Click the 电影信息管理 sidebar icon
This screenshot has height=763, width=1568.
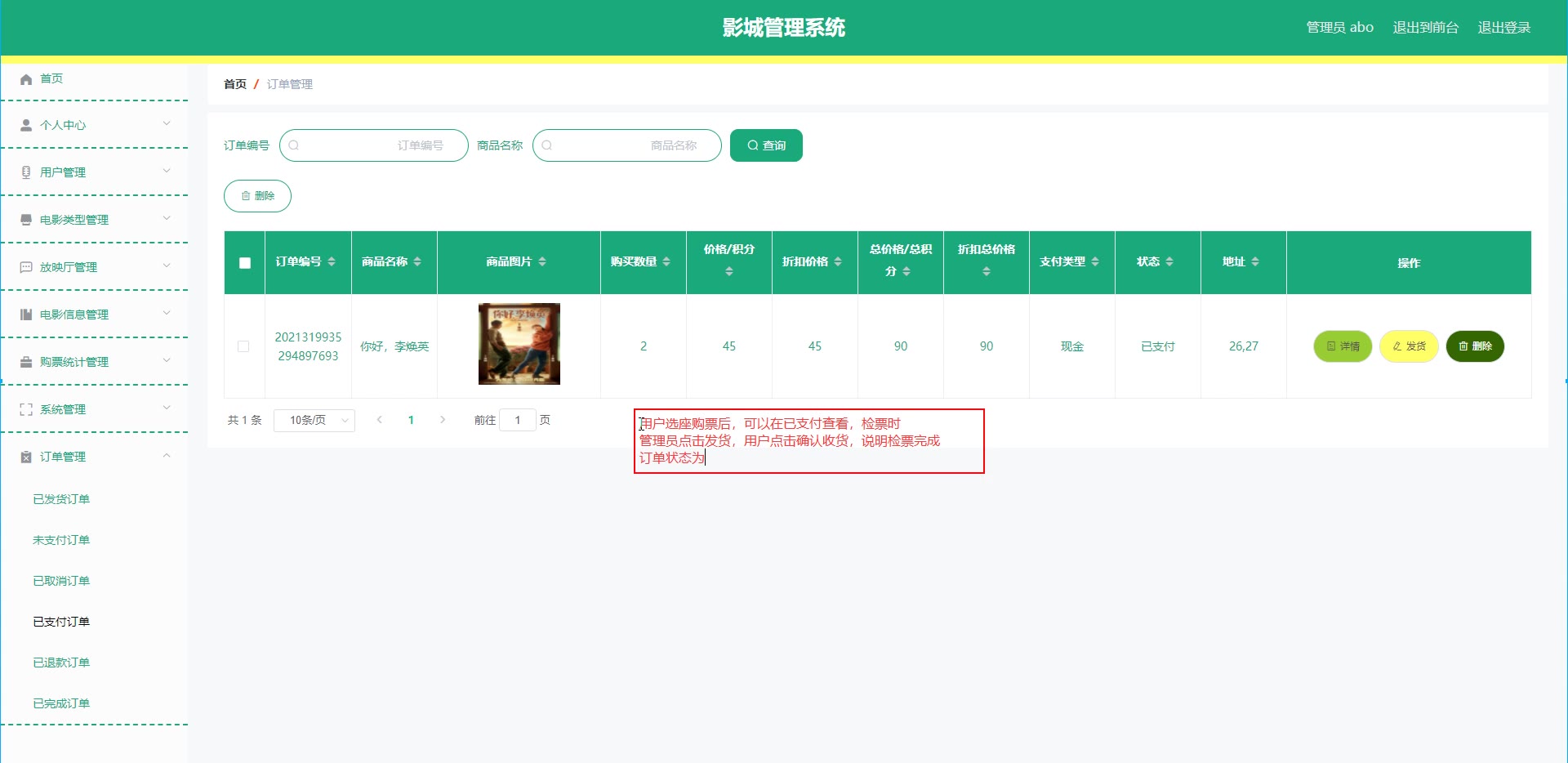26,315
